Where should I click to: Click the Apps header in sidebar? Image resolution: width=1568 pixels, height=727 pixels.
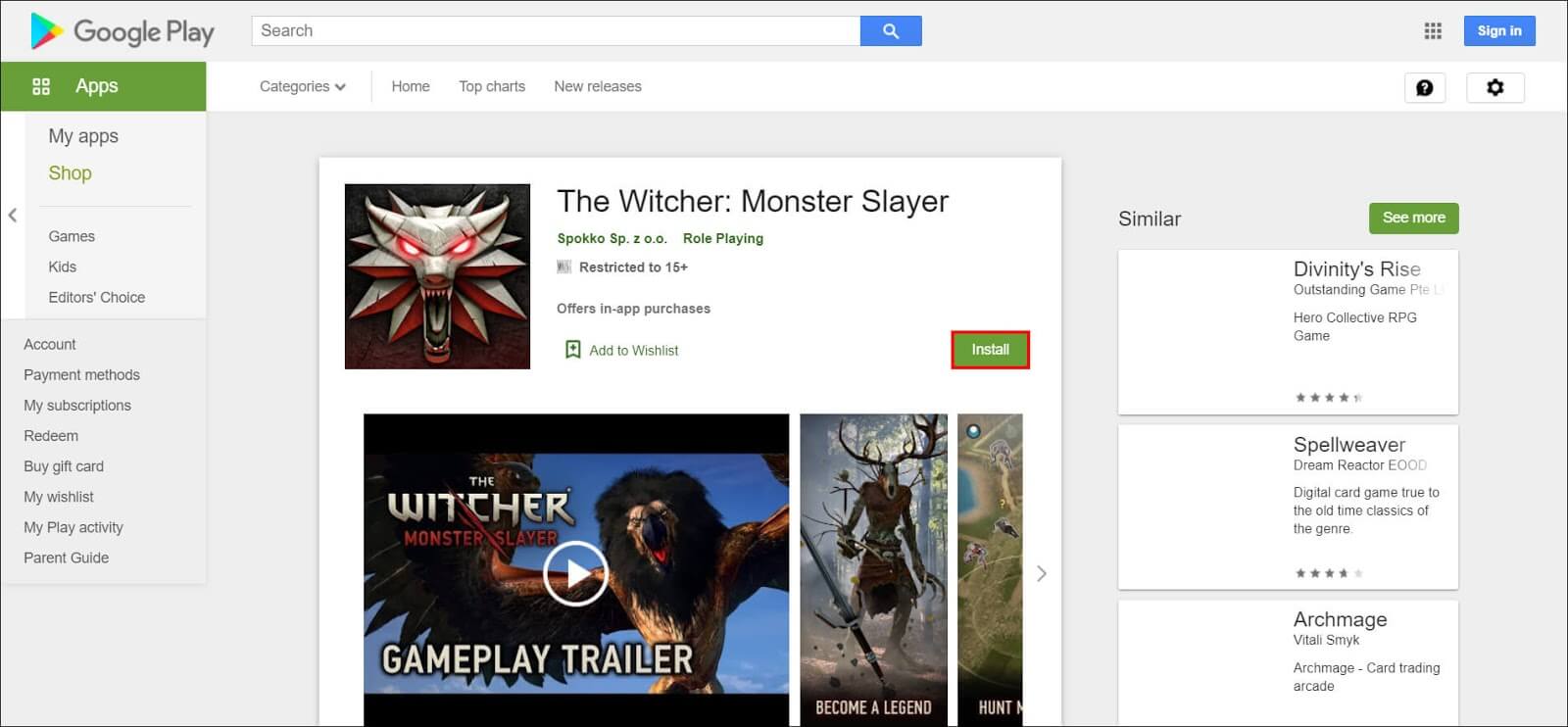click(x=103, y=86)
